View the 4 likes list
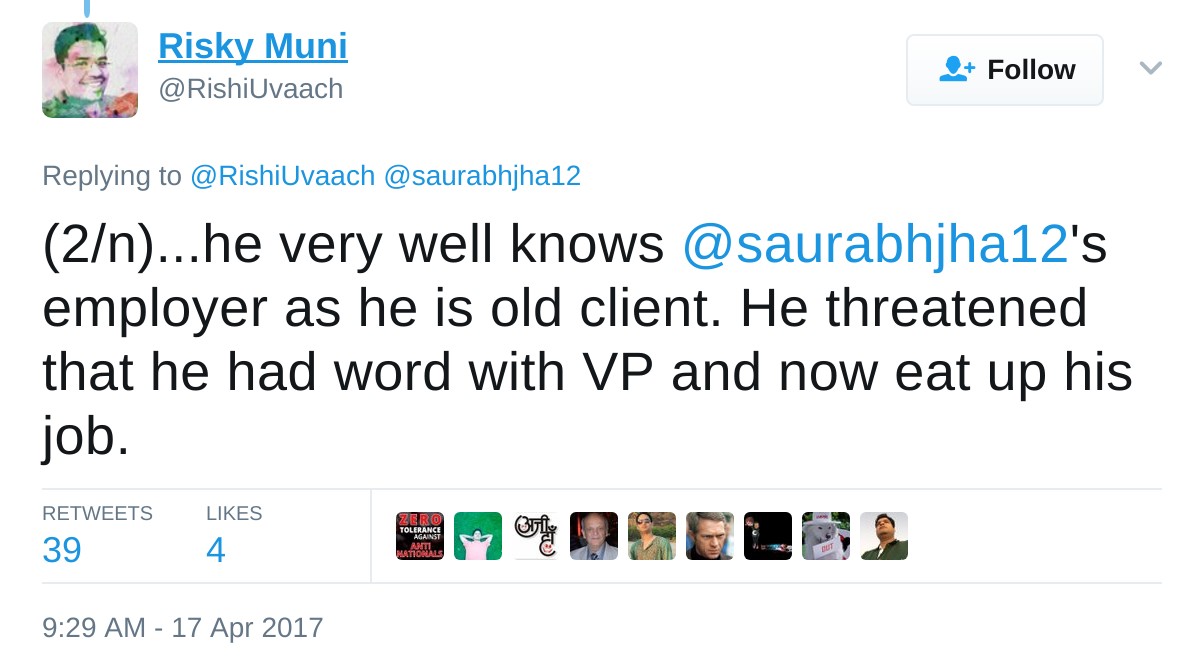1191x666 pixels. pyautogui.click(x=216, y=549)
